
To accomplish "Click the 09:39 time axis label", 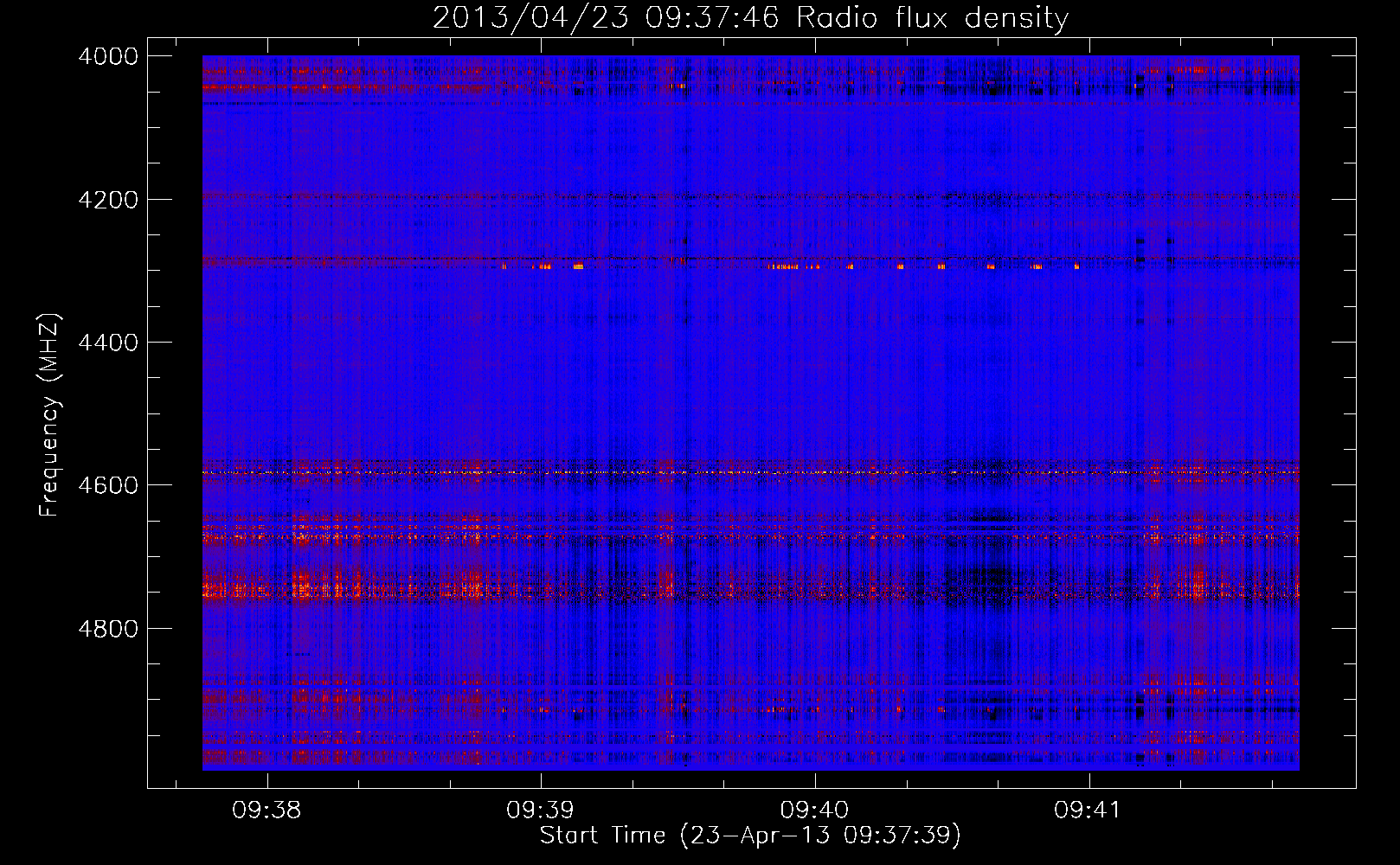I will [541, 811].
